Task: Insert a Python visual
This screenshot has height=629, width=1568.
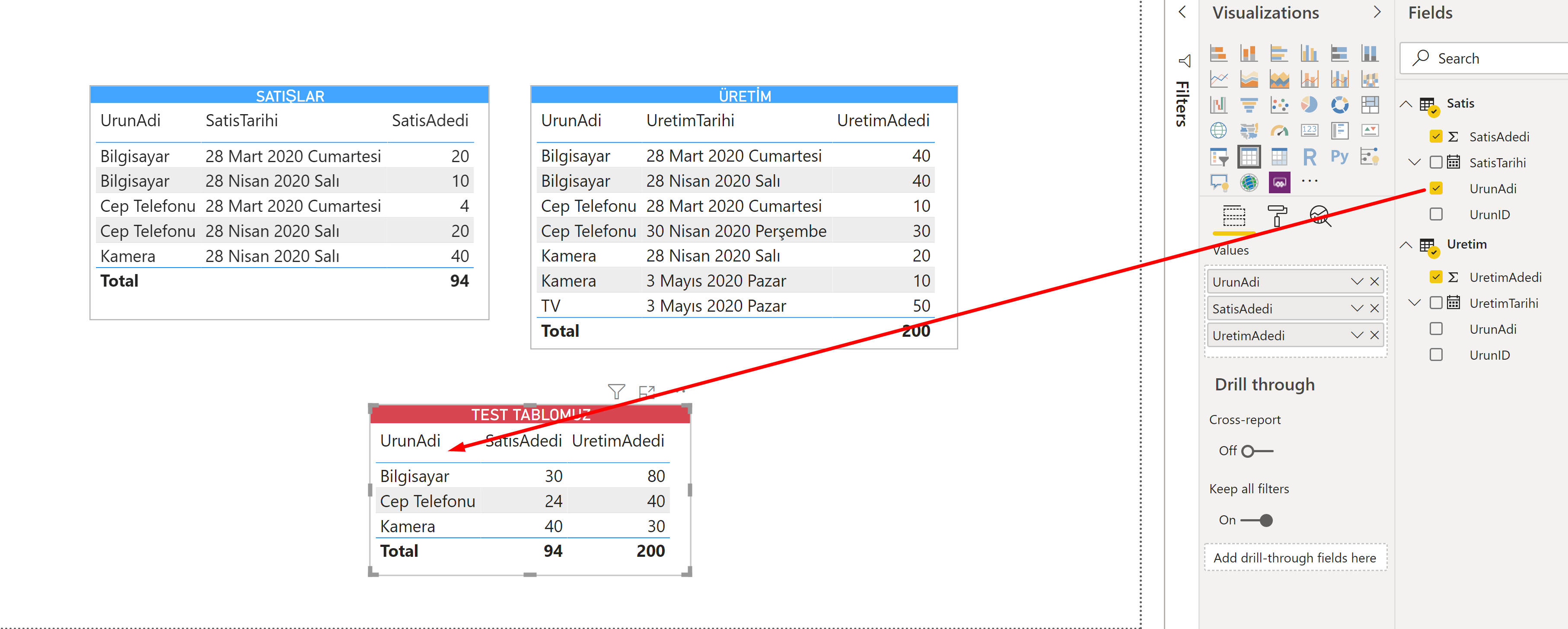Action: [x=1339, y=157]
